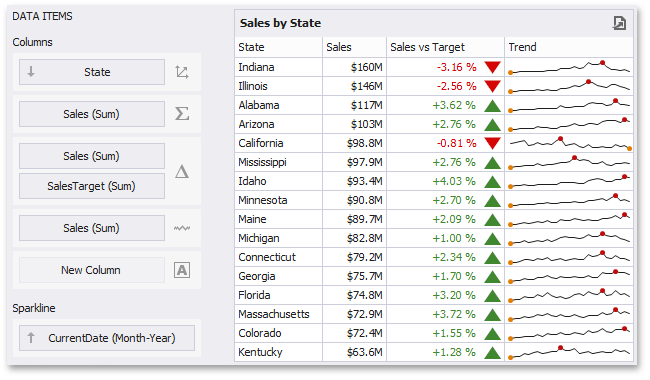Click the dimension column type icon beside State

click(182, 72)
